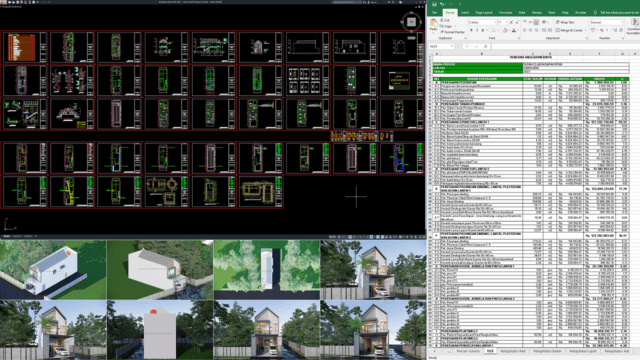The width and height of the screenshot is (640, 360).
Task: Expand Merge & Center options arrow
Action: click(x=586, y=30)
